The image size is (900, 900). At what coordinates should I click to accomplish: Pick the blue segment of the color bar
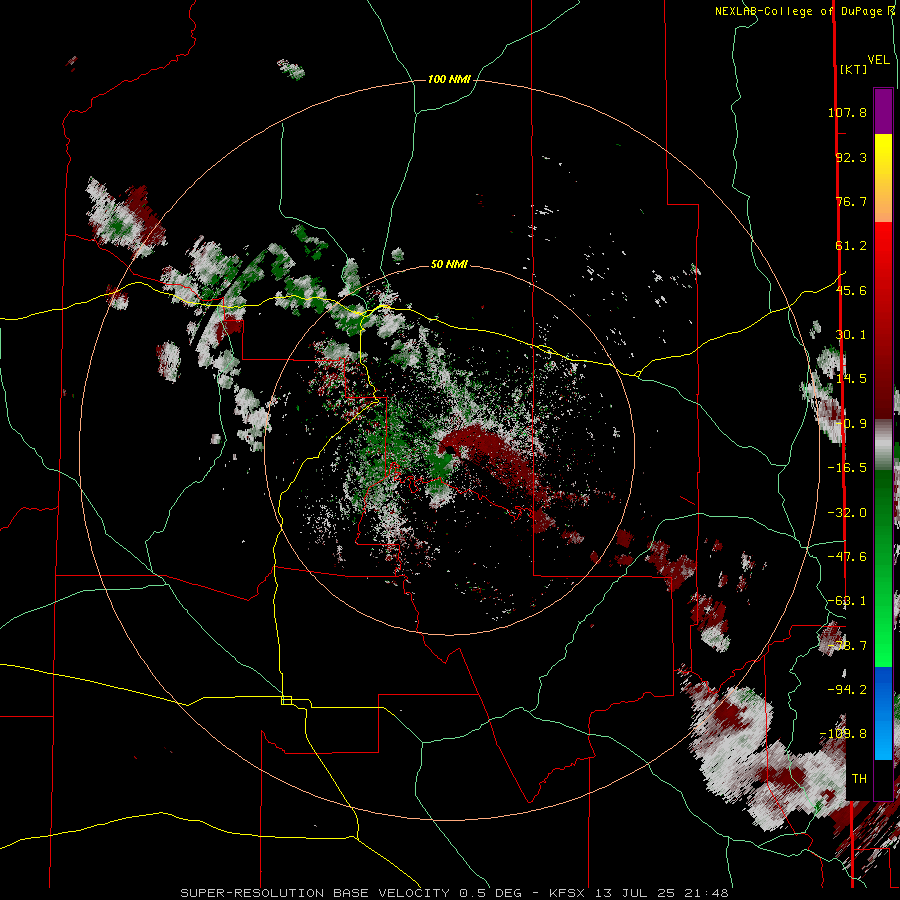coord(883,713)
